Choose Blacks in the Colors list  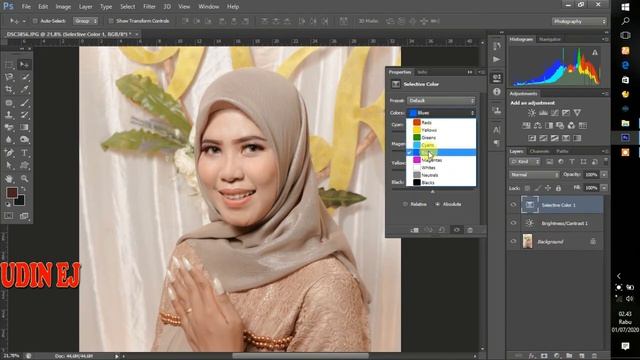click(441, 182)
